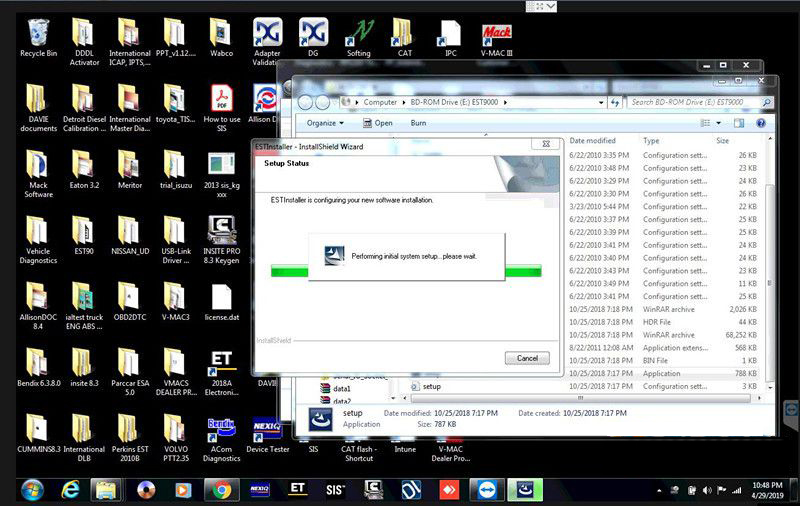Open the taskbar clock showing 10:48 PM
The image size is (800, 506).
[767, 490]
